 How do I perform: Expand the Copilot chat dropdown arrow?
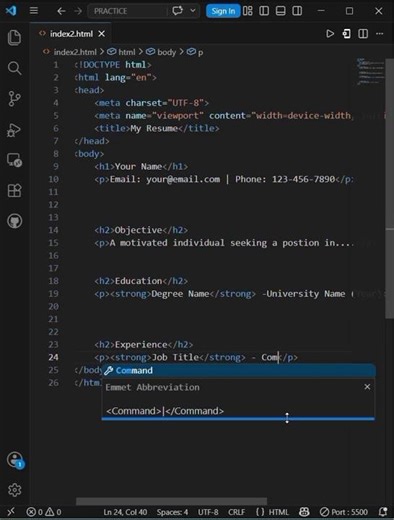click(193, 11)
